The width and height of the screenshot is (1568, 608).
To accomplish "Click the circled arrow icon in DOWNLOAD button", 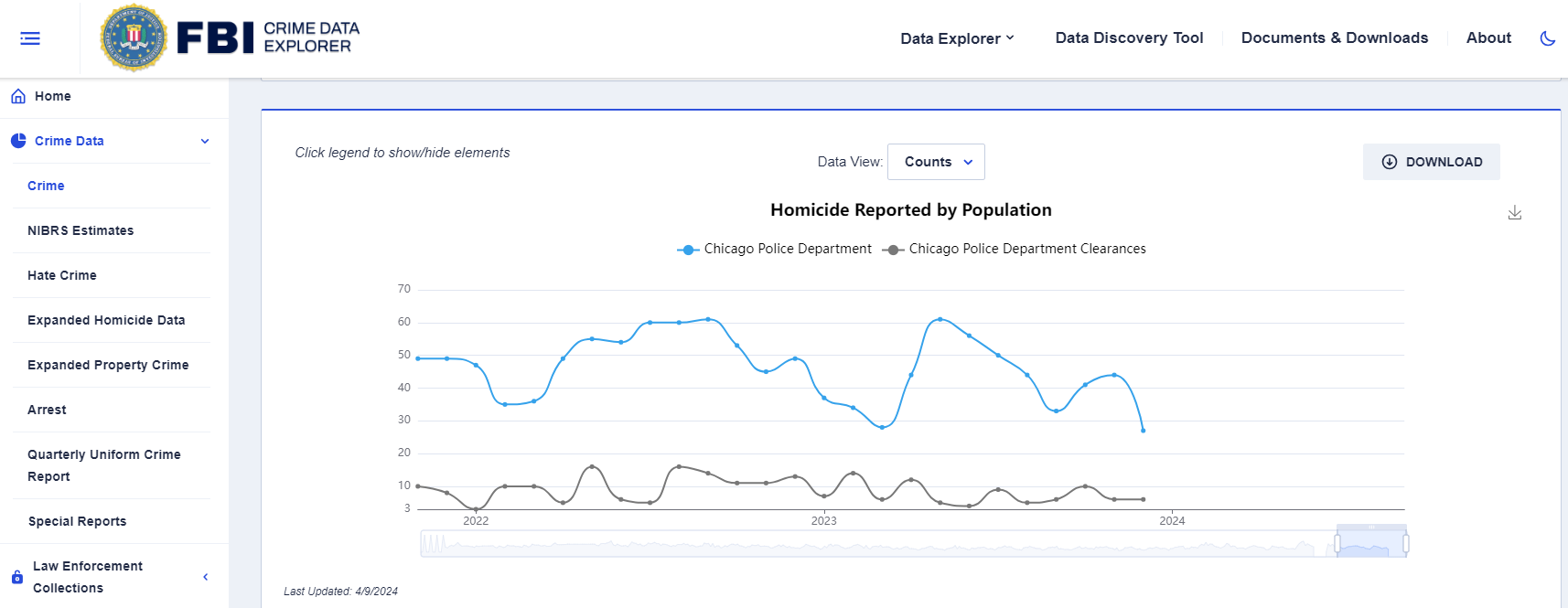I will point(1390,162).
